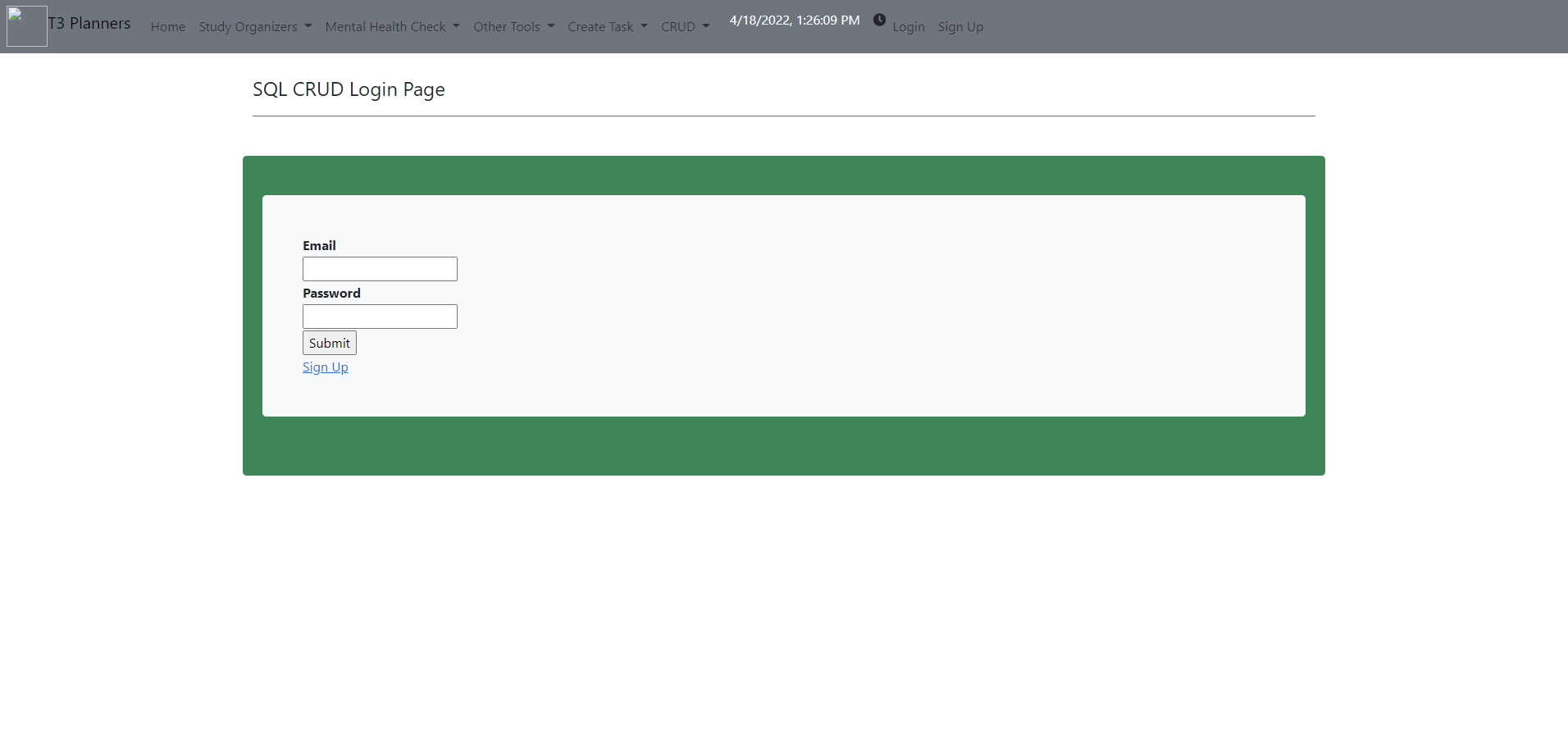Click Login in the navigation bar
Image resolution: width=1568 pixels, height=738 pixels.
coord(907,26)
